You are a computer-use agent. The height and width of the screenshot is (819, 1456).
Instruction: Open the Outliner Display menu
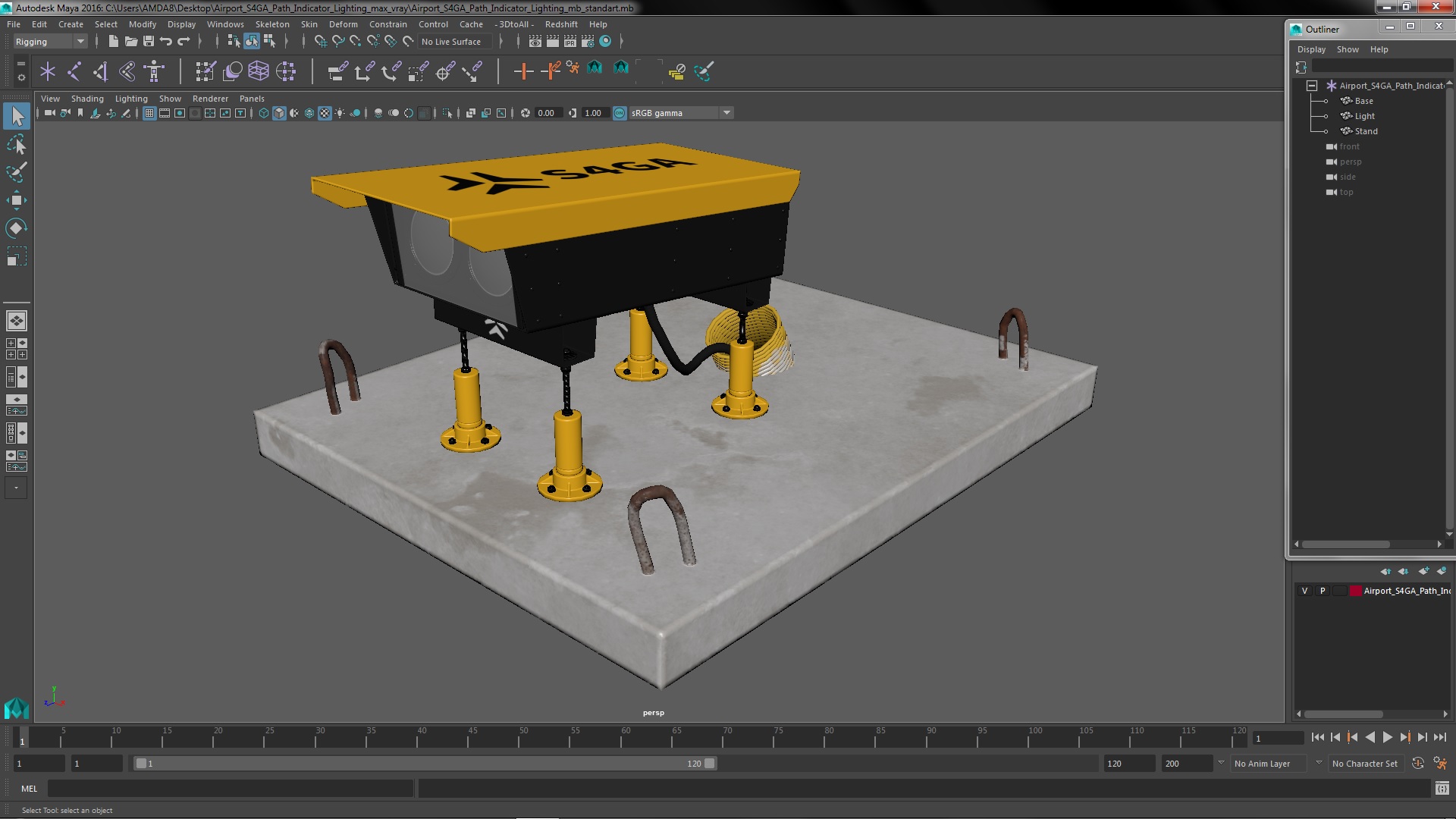click(x=1311, y=49)
